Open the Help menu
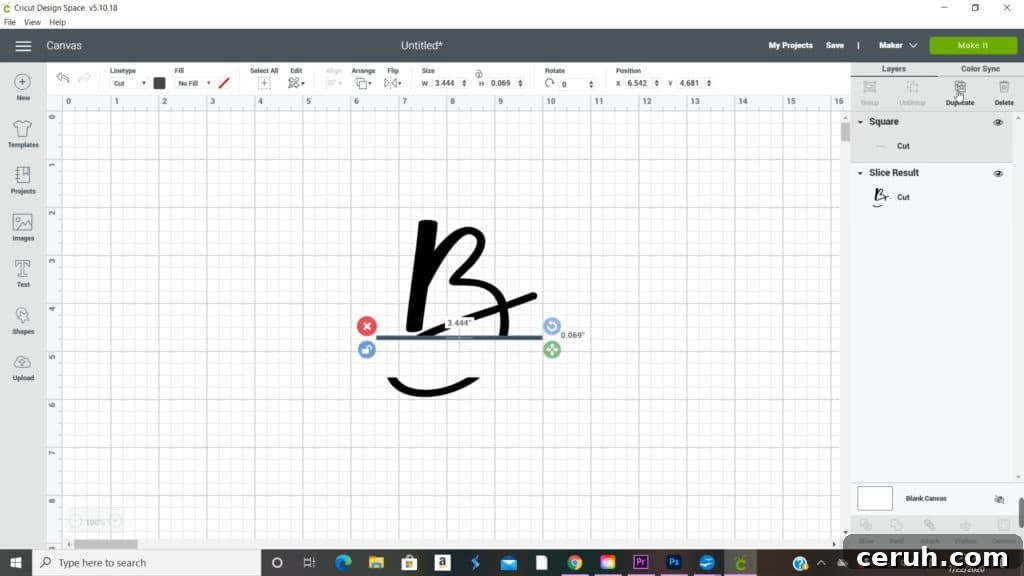 point(57,22)
